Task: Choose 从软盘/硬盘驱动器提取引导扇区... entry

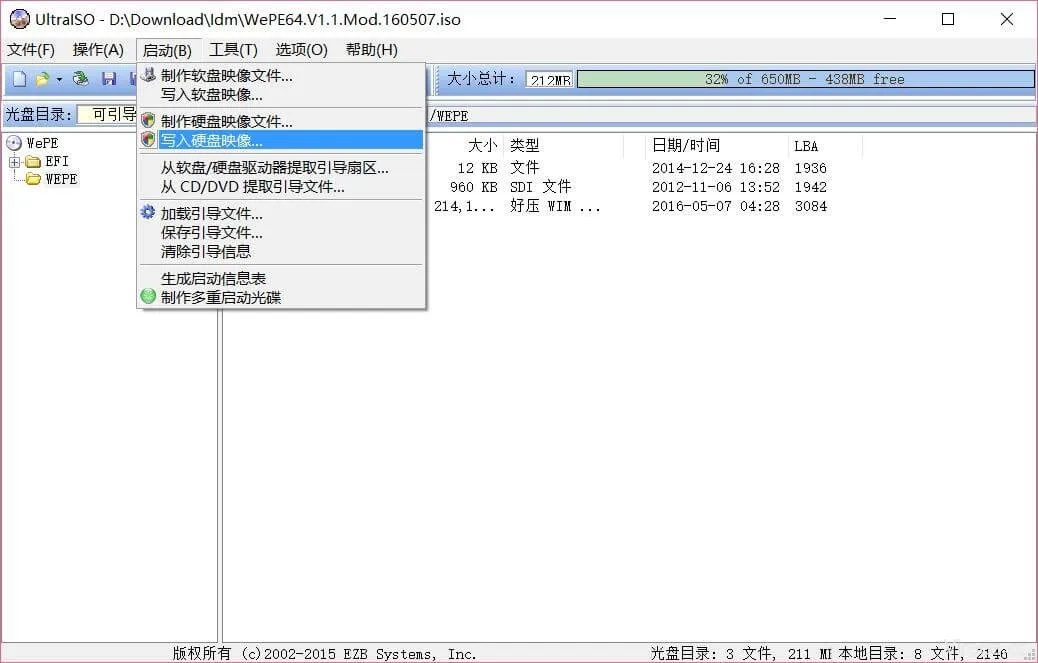Action: click(281, 167)
